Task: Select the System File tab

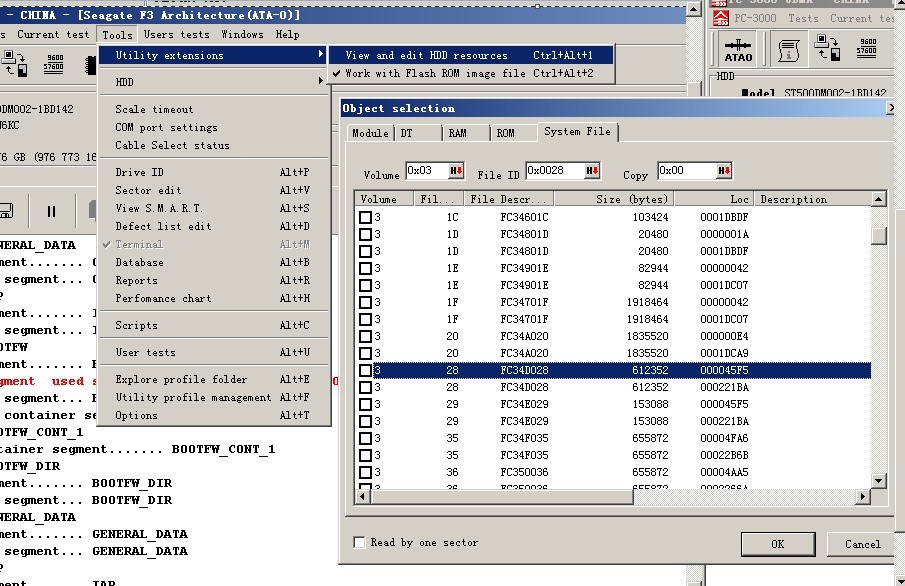Action: pos(577,132)
